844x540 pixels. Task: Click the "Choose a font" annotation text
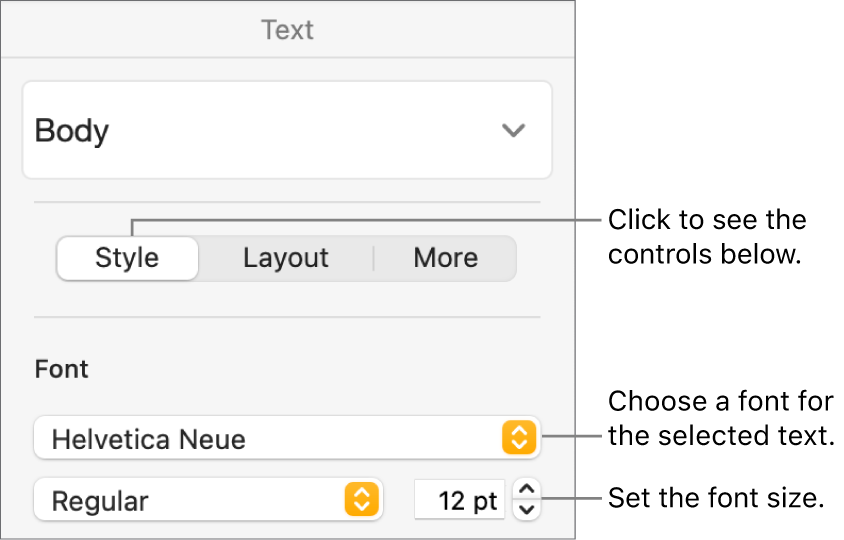pyautogui.click(x=720, y=419)
